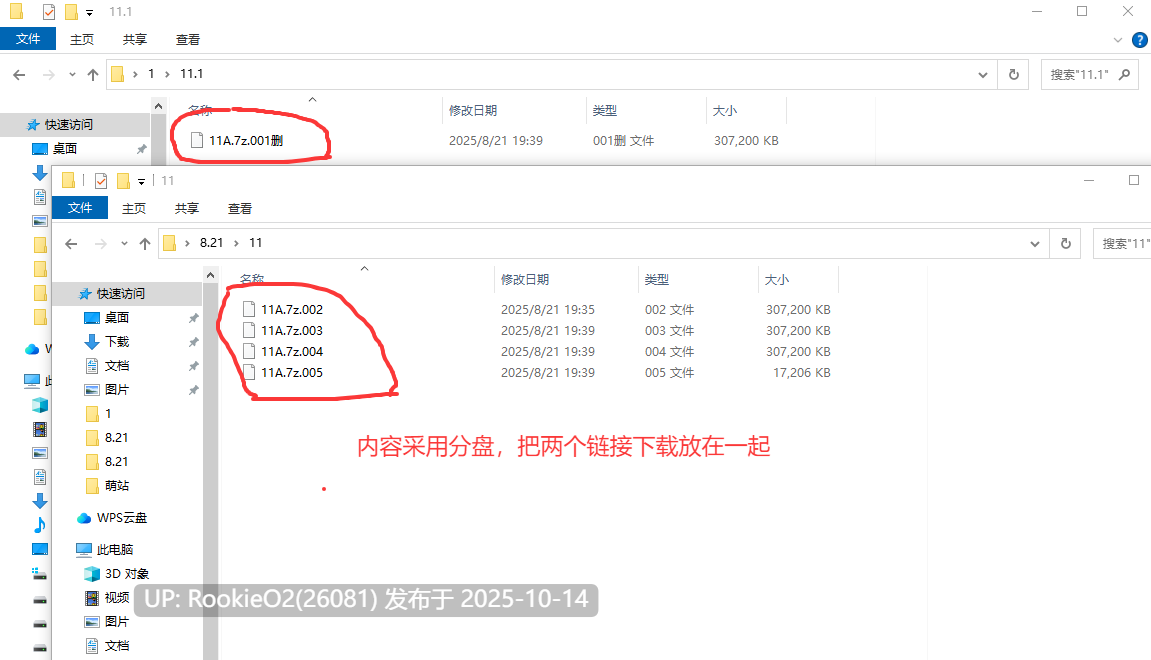Open the 主页 tab in the 11.1 window
This screenshot has height=660, width=1151.
pyautogui.click(x=81, y=40)
